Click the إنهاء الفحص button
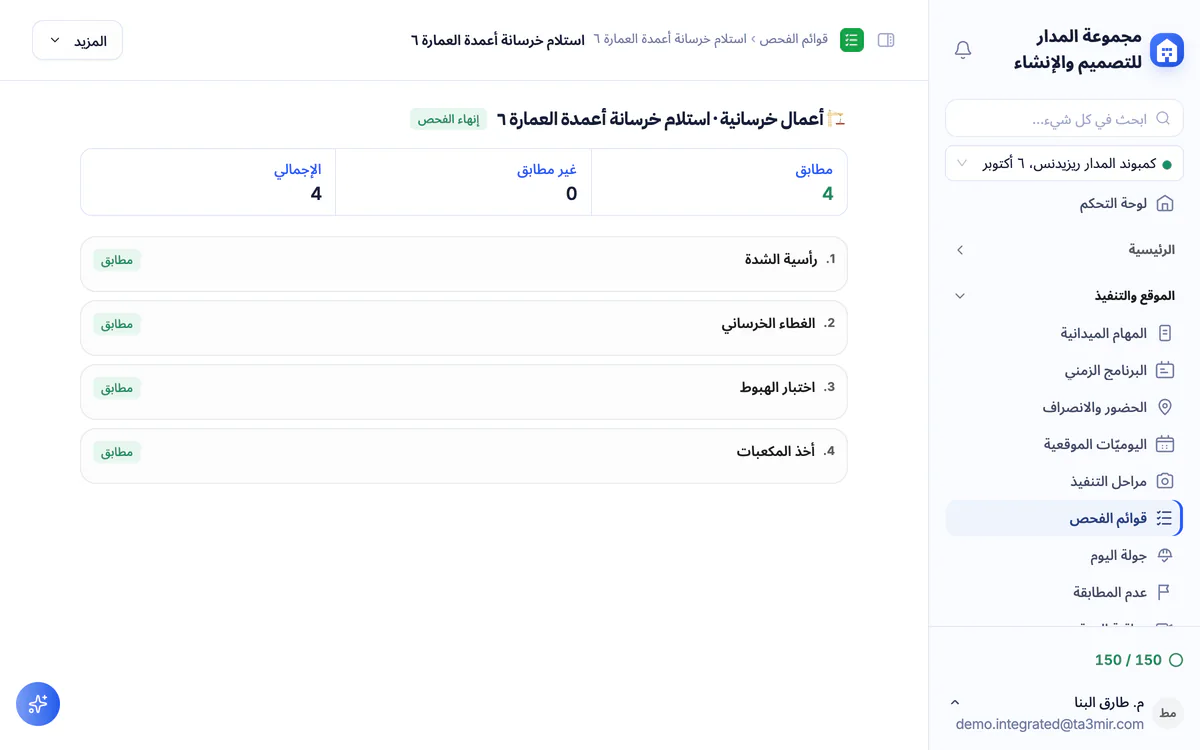 [448, 119]
